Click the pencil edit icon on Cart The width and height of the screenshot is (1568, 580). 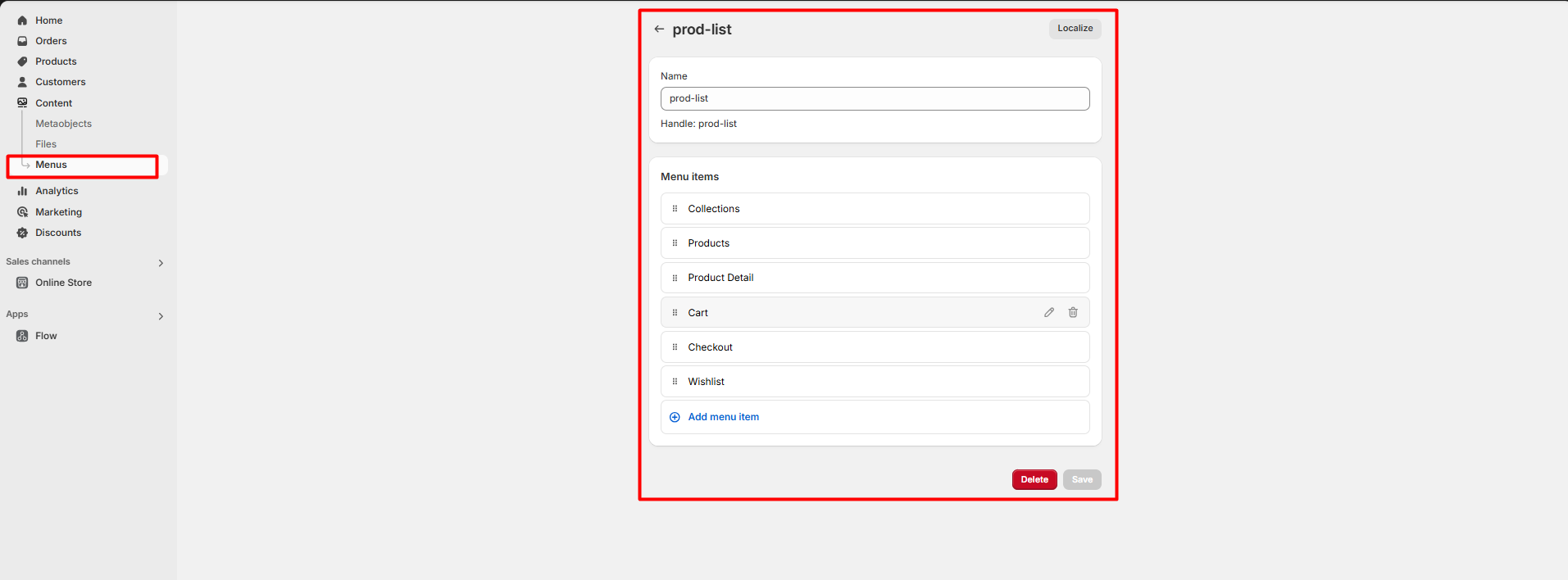(1049, 312)
